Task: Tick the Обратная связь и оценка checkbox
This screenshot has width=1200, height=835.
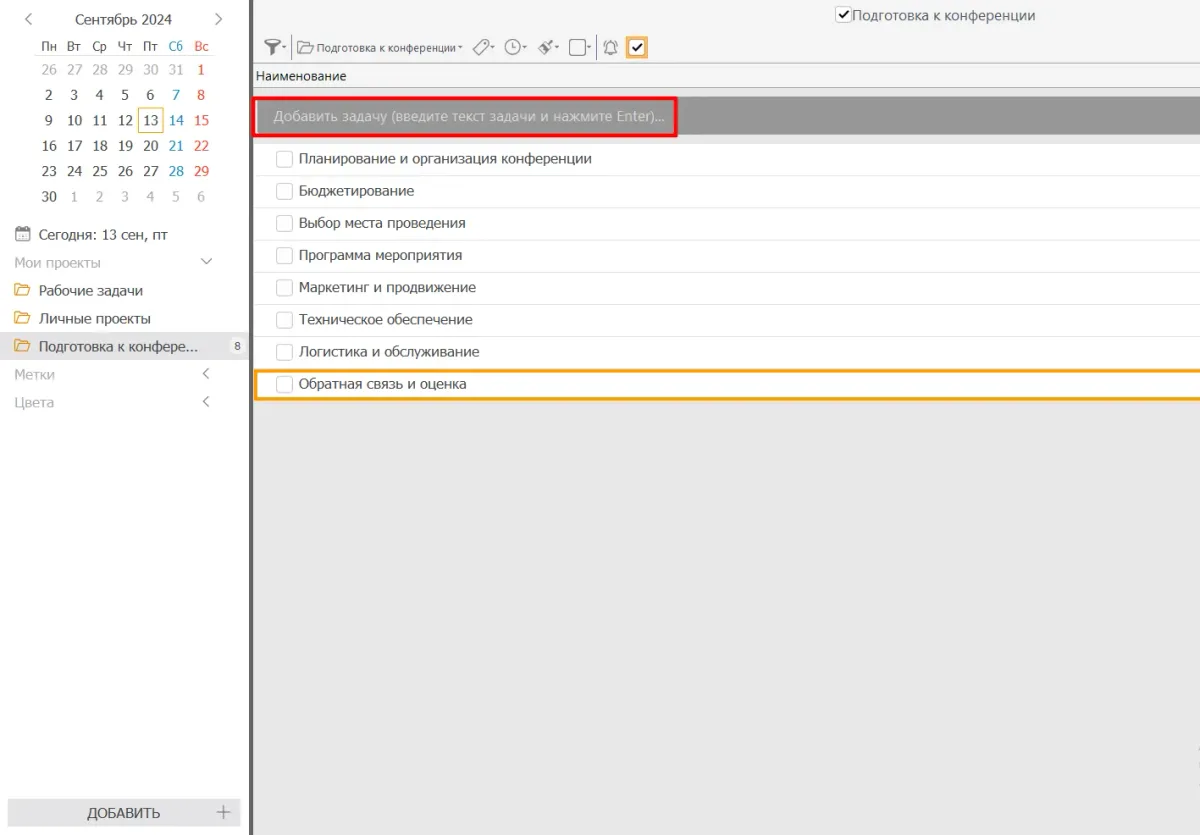Action: [284, 384]
